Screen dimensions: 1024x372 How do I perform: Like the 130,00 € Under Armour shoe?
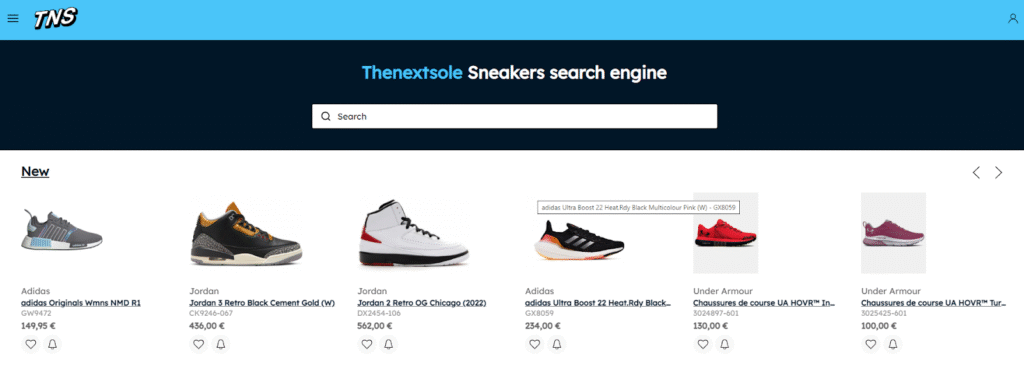[x=703, y=344]
